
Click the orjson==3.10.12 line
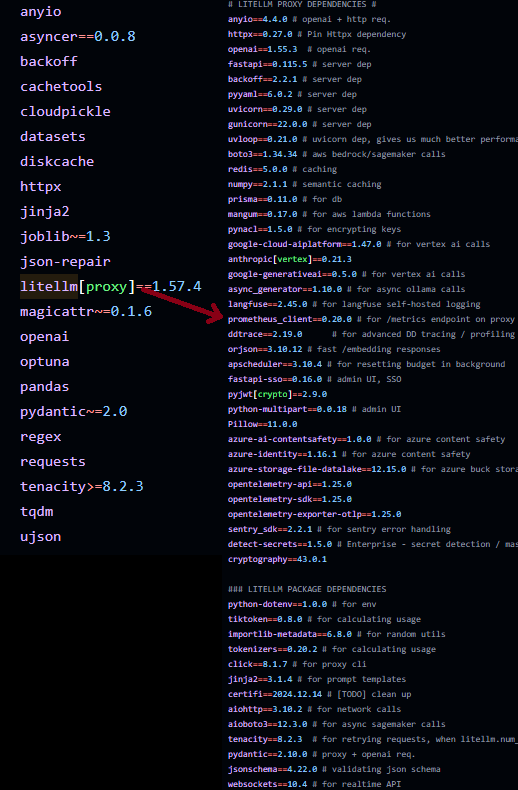[x=334, y=349]
